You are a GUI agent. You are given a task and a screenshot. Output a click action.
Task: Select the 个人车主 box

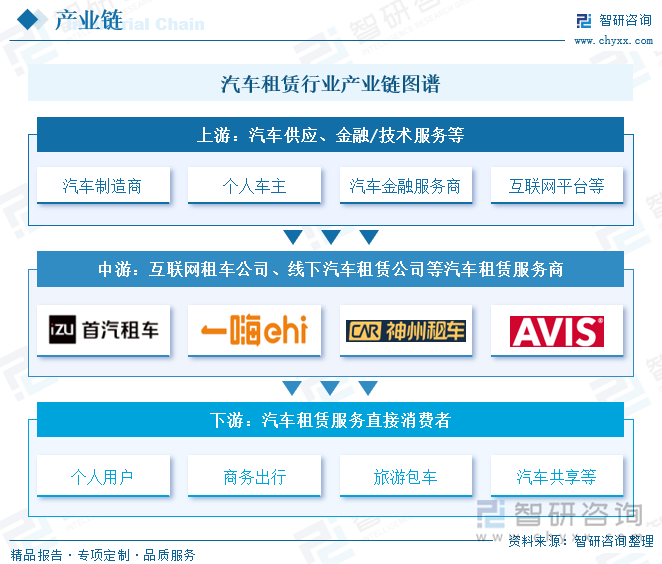(x=254, y=186)
